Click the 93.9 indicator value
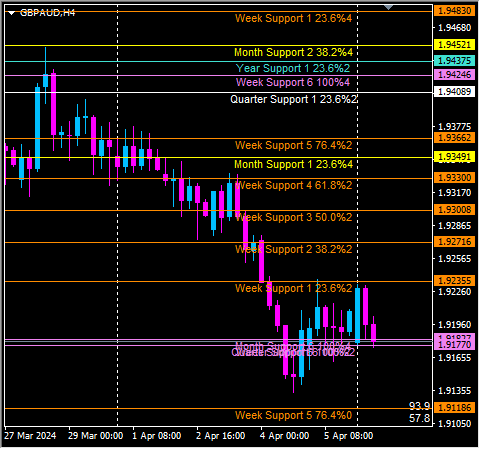The image size is (480, 449). coord(419,406)
